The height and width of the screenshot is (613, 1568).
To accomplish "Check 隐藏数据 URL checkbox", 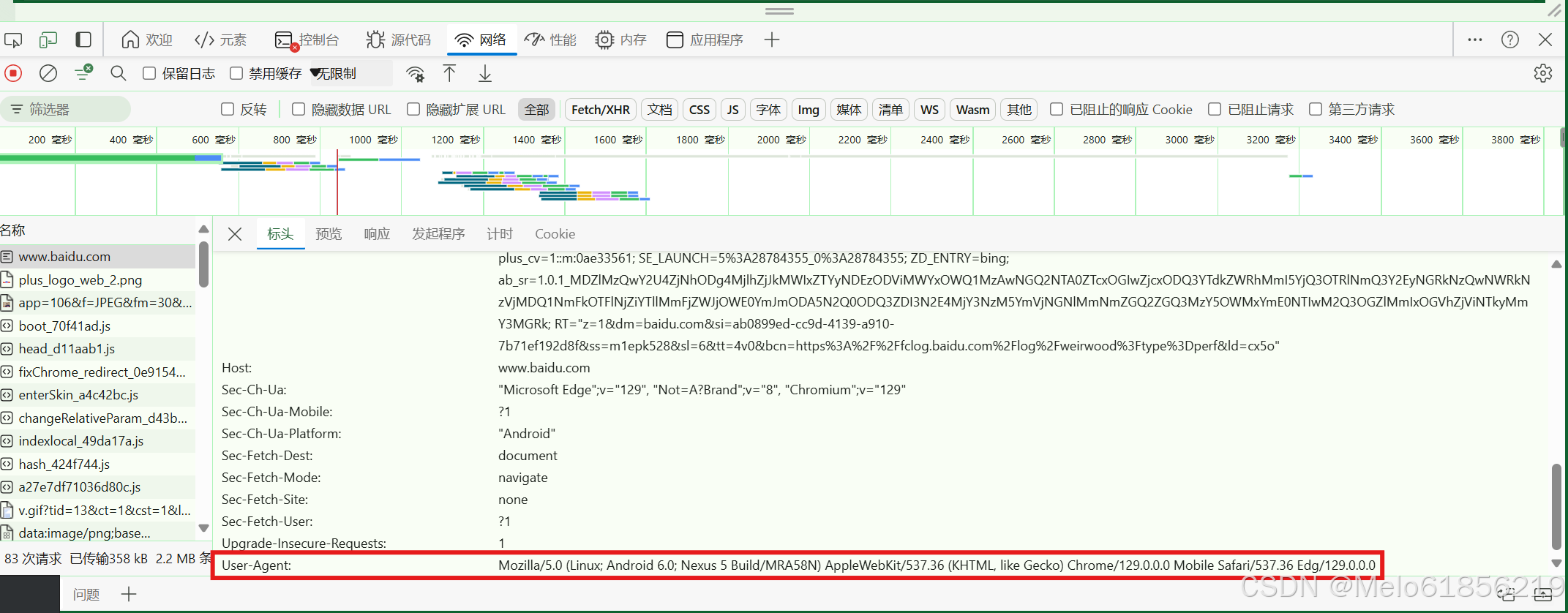I will coord(299,109).
